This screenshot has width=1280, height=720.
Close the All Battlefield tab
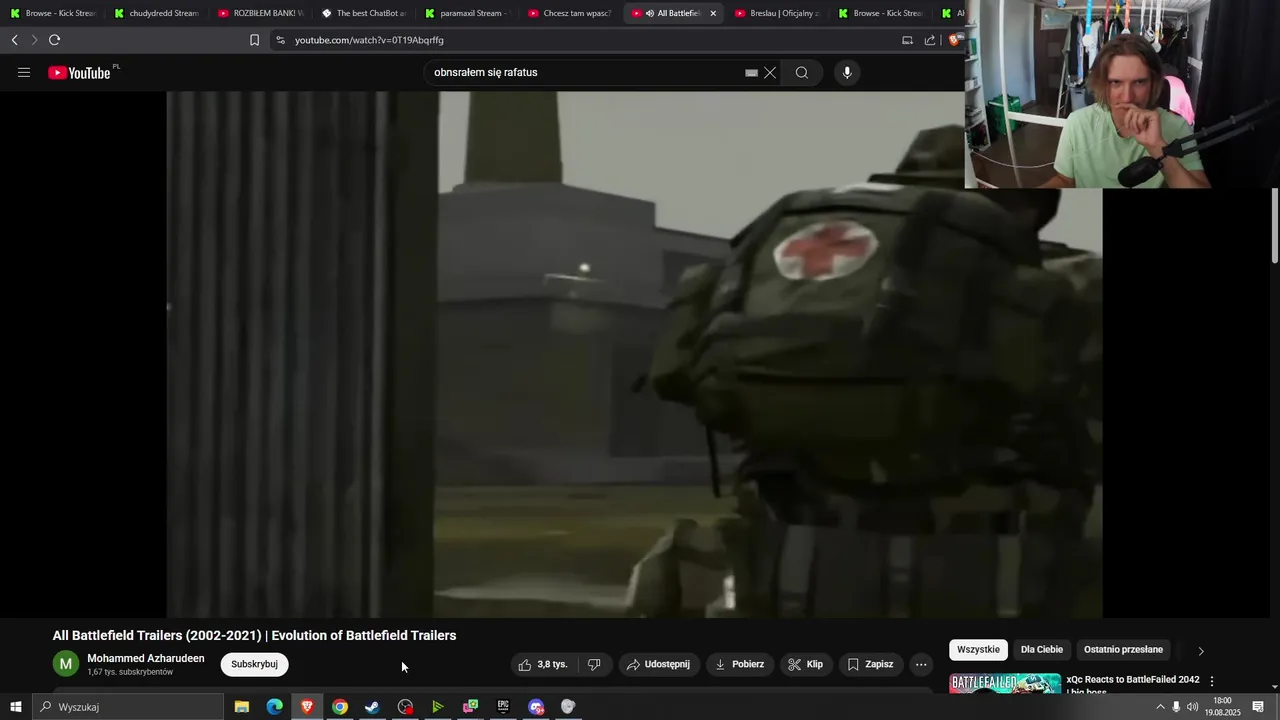pos(713,13)
